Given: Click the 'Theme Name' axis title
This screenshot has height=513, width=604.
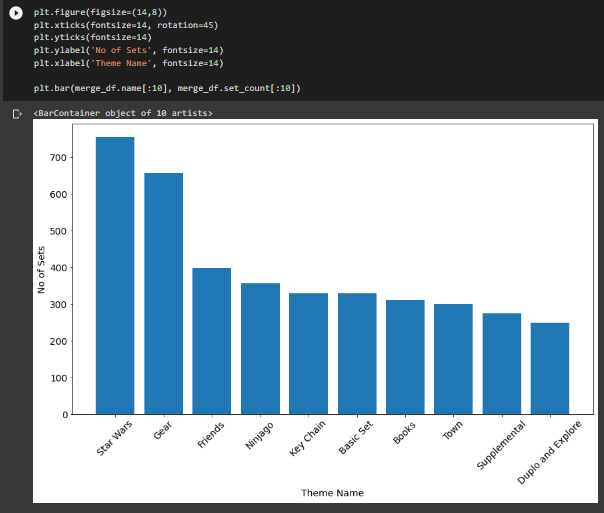Looking at the screenshot, I should pos(332,493).
